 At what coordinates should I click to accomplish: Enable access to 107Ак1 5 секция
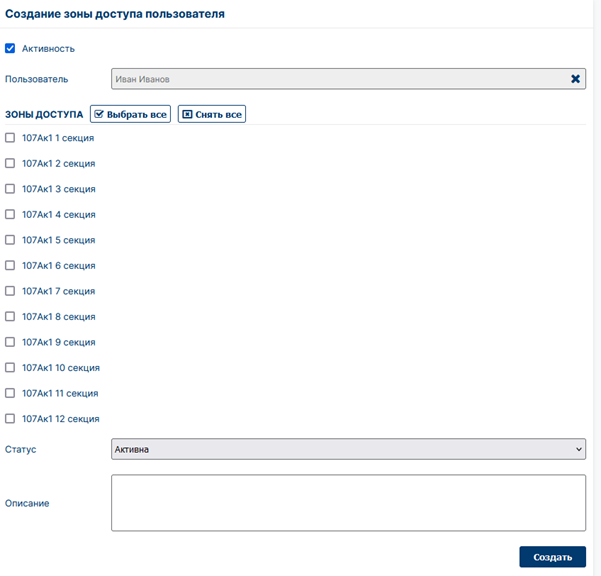pyautogui.click(x=10, y=240)
